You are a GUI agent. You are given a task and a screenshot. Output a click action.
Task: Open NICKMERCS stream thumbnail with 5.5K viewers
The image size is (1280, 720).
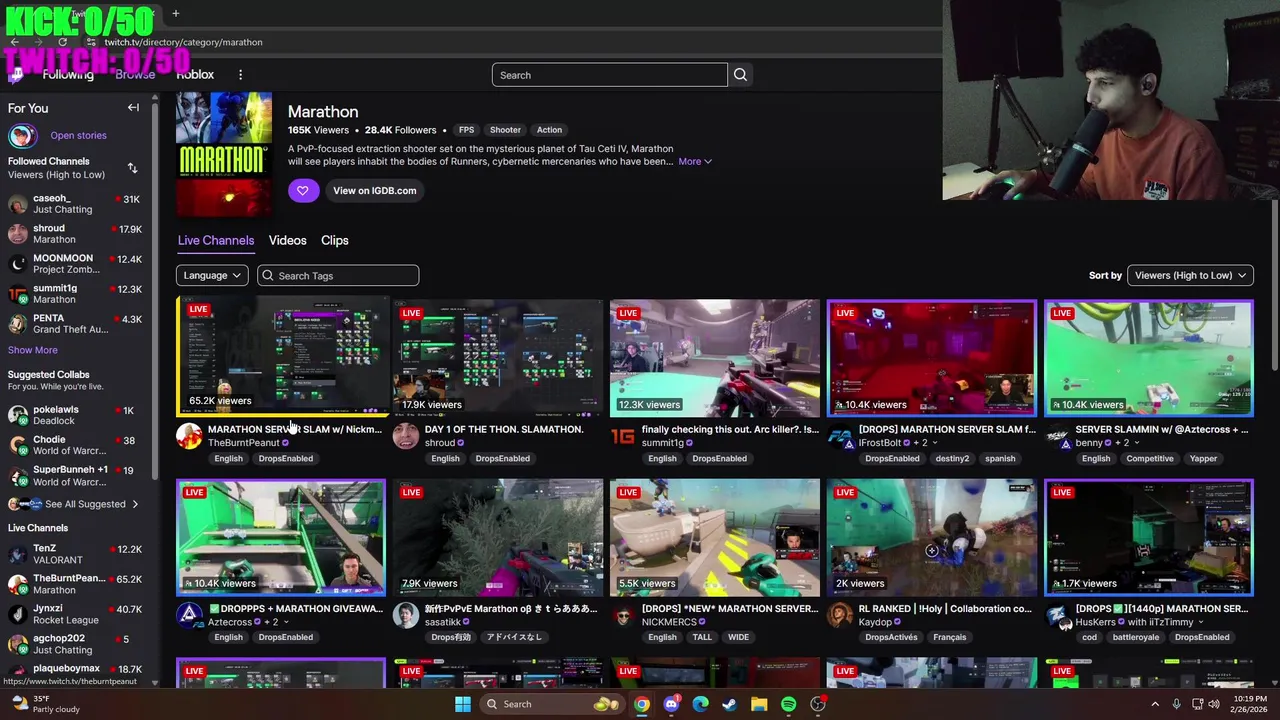point(715,537)
